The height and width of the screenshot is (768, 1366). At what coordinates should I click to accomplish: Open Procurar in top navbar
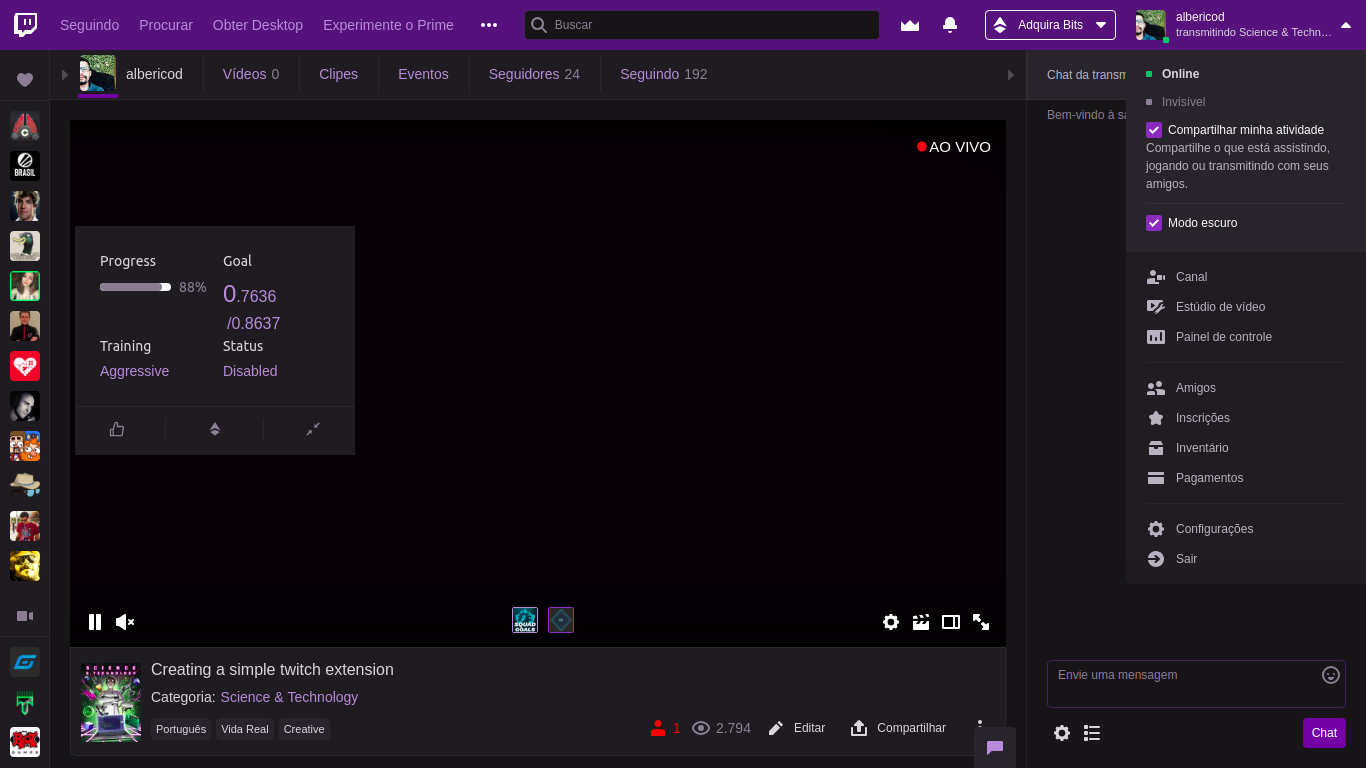166,25
